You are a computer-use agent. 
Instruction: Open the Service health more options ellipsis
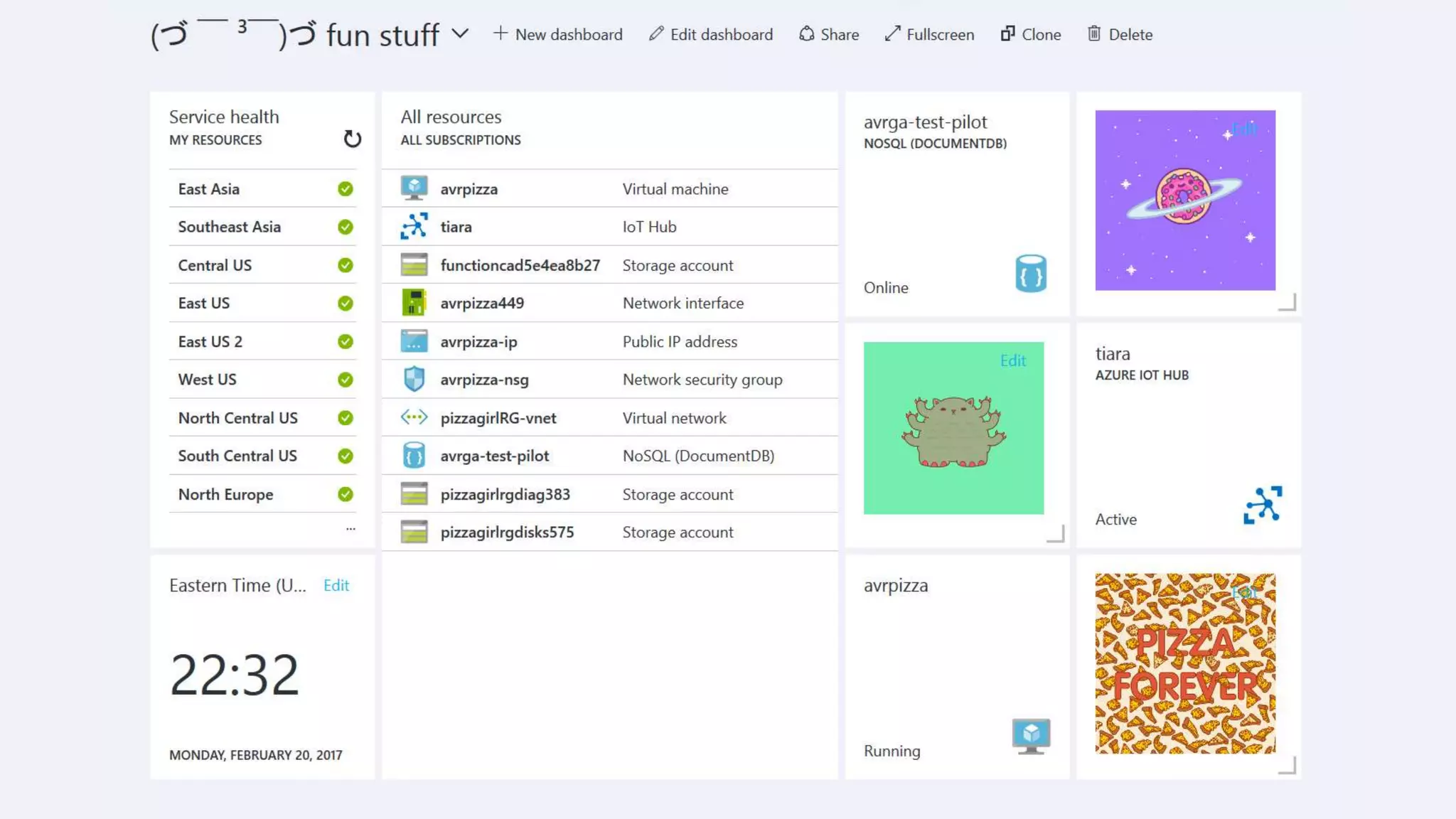point(350,528)
